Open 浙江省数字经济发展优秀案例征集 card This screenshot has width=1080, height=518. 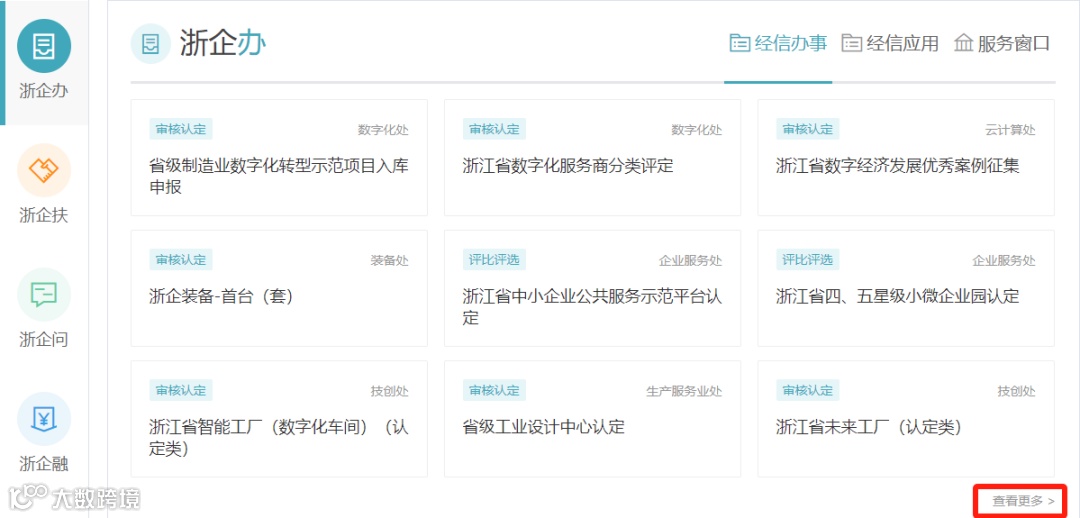click(x=906, y=158)
